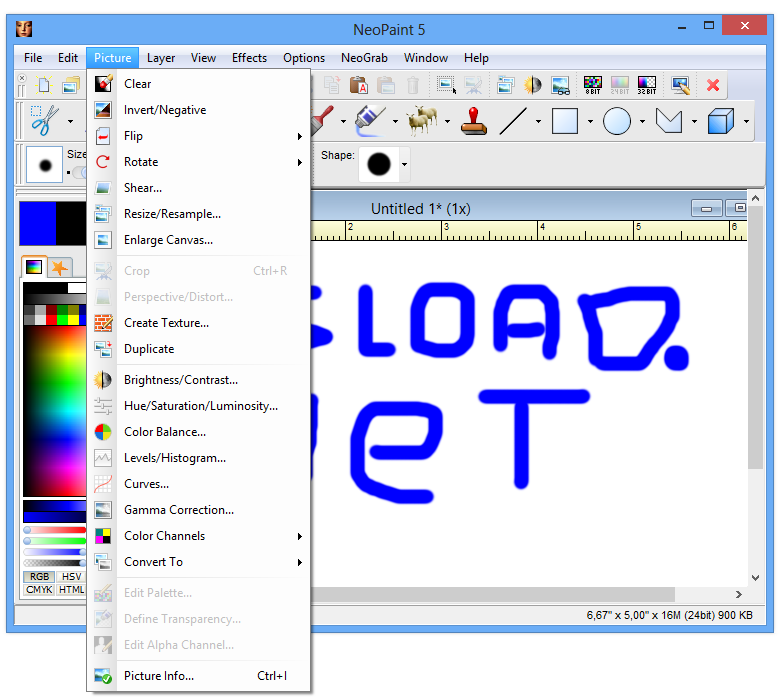Click the red X delete toolbar icon
Viewport: 782px width, 698px height.
pos(713,85)
